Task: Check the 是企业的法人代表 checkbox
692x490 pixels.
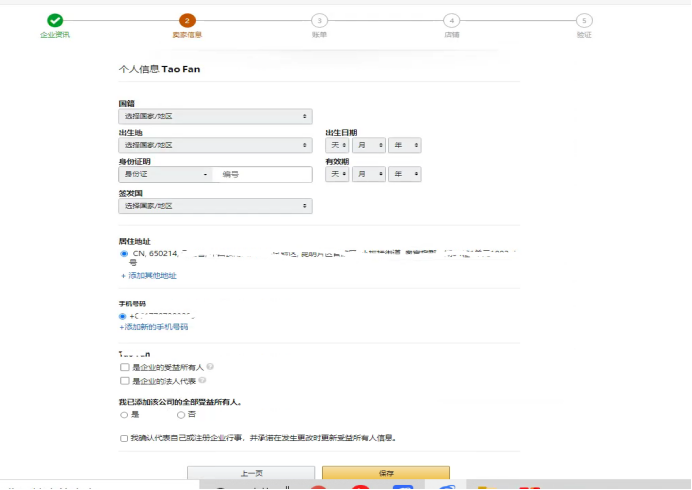Action: coord(125,380)
